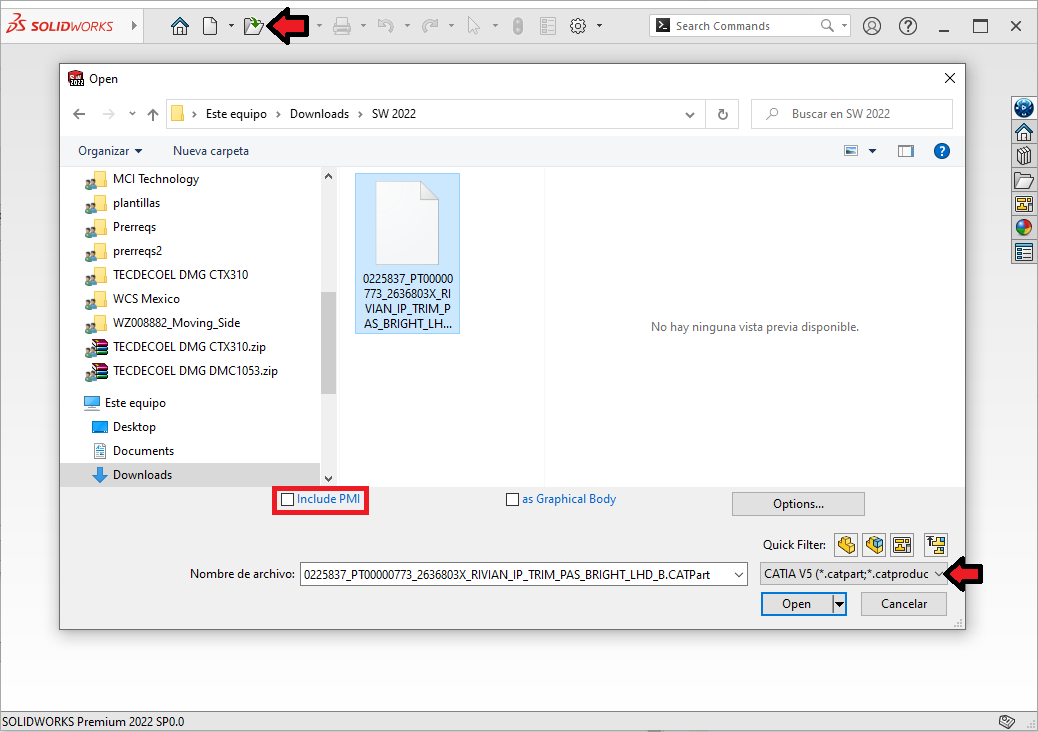Open the File Properties icon
Image resolution: width=1038 pixels, height=732 pixels.
click(548, 26)
